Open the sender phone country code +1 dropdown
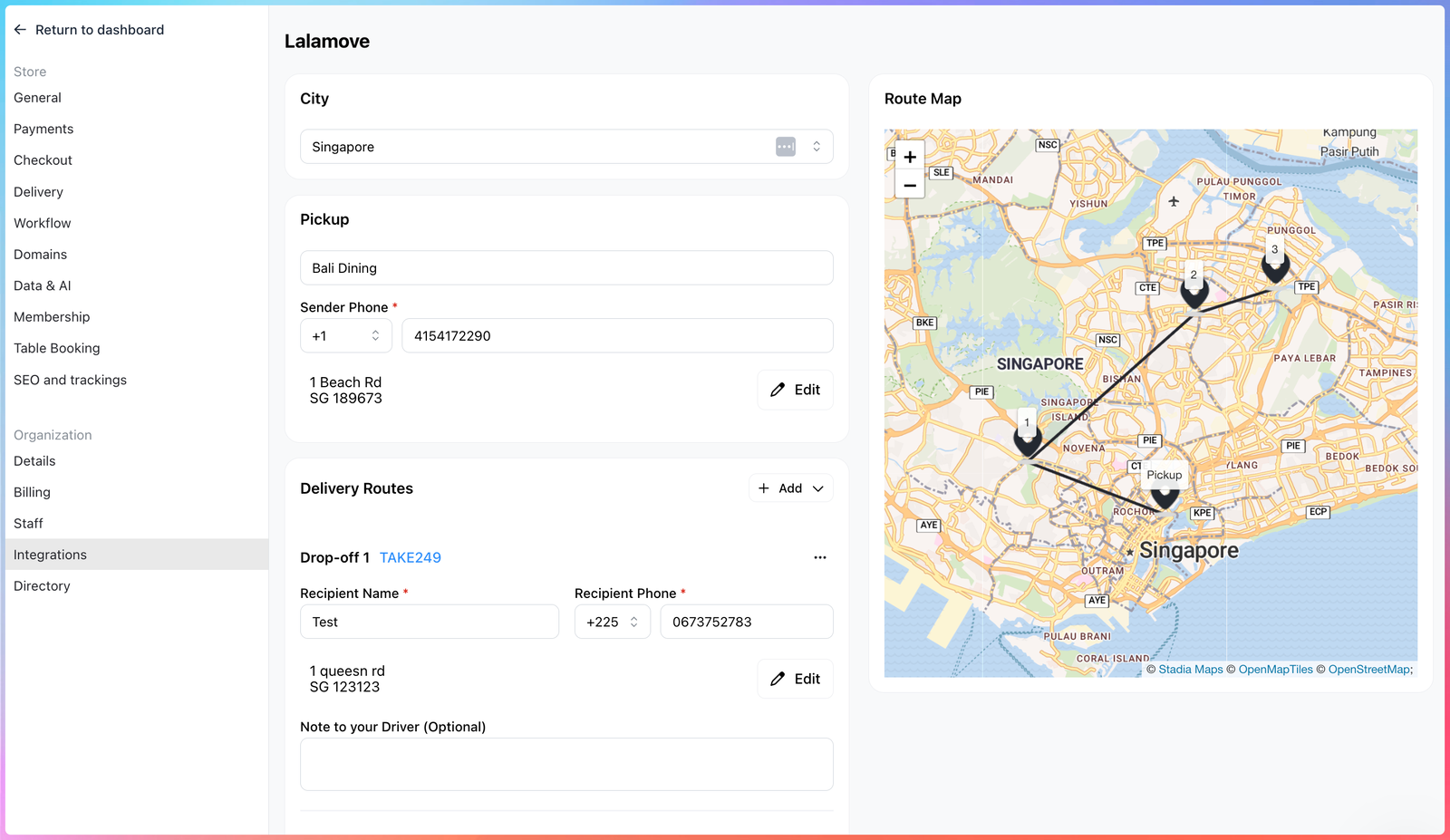 click(346, 335)
